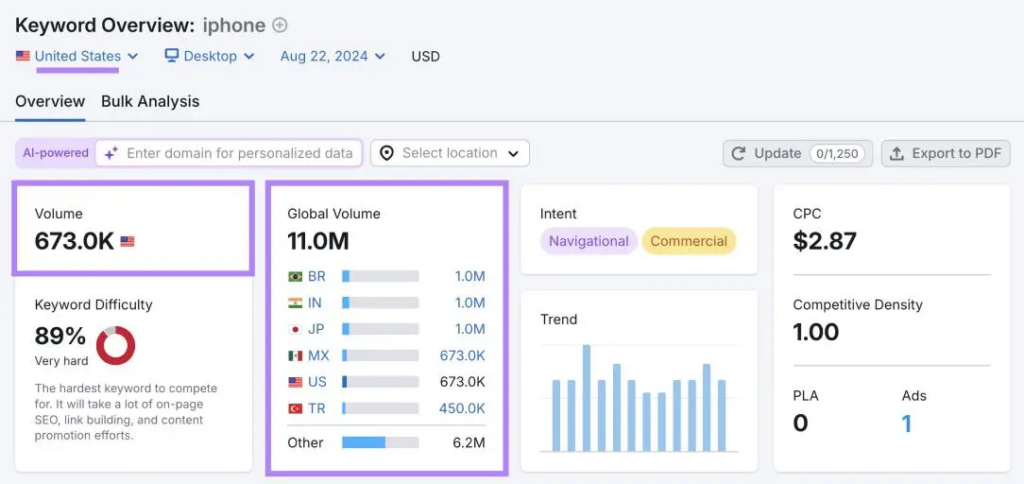This screenshot has height=484, width=1024.
Task: Click the Turkey flag in Global Volume
Action: pyautogui.click(x=295, y=409)
